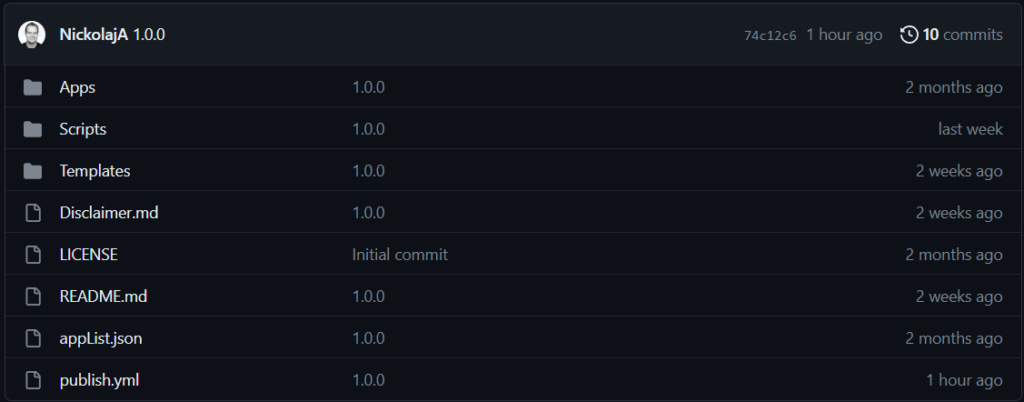Open commit hash 74c12c6
This screenshot has height=402, width=1024.
(x=770, y=36)
